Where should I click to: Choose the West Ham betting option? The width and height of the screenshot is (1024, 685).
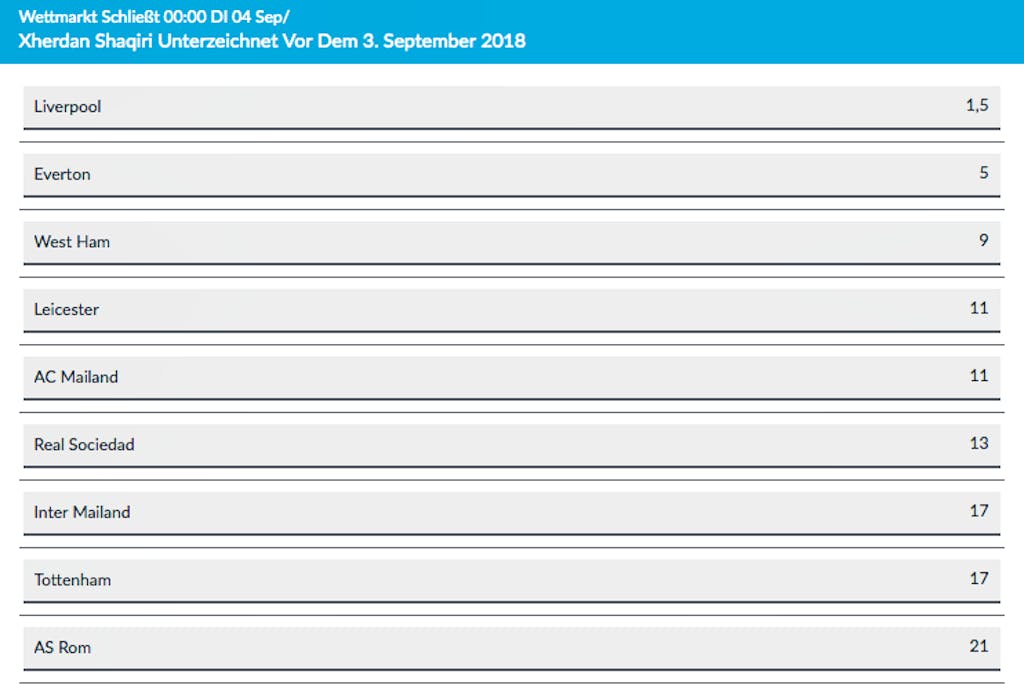pyautogui.click(x=511, y=242)
